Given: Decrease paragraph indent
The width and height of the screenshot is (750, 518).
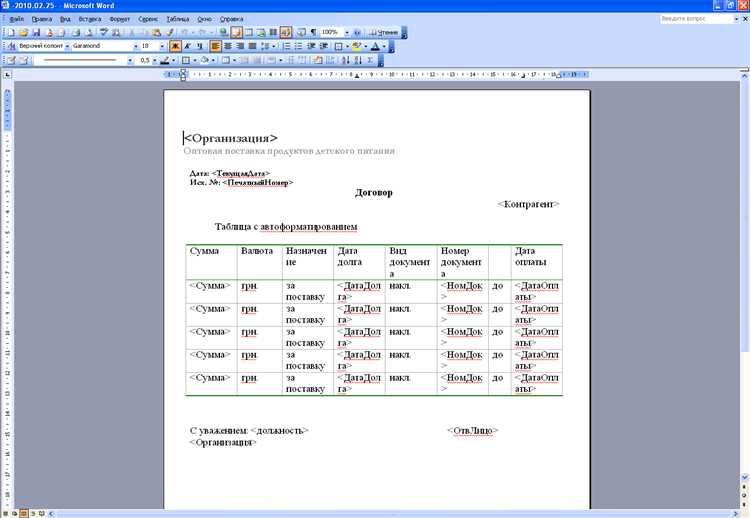Looking at the screenshot, I should tap(311, 46).
